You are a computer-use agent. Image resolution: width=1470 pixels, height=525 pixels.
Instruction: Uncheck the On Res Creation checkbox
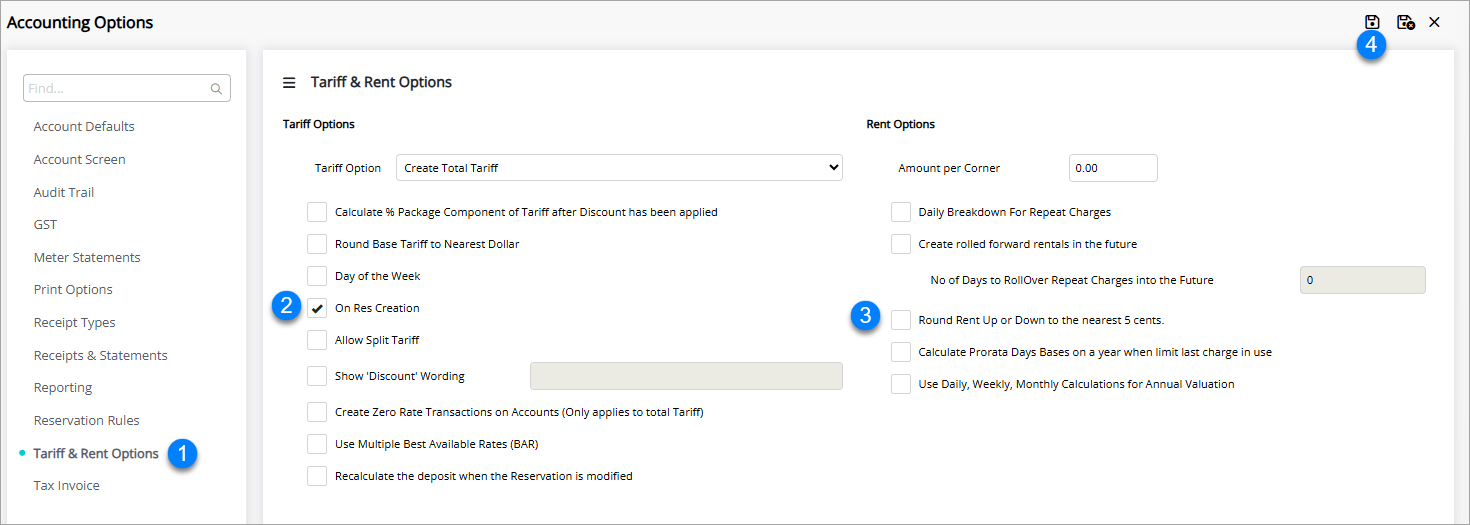317,308
